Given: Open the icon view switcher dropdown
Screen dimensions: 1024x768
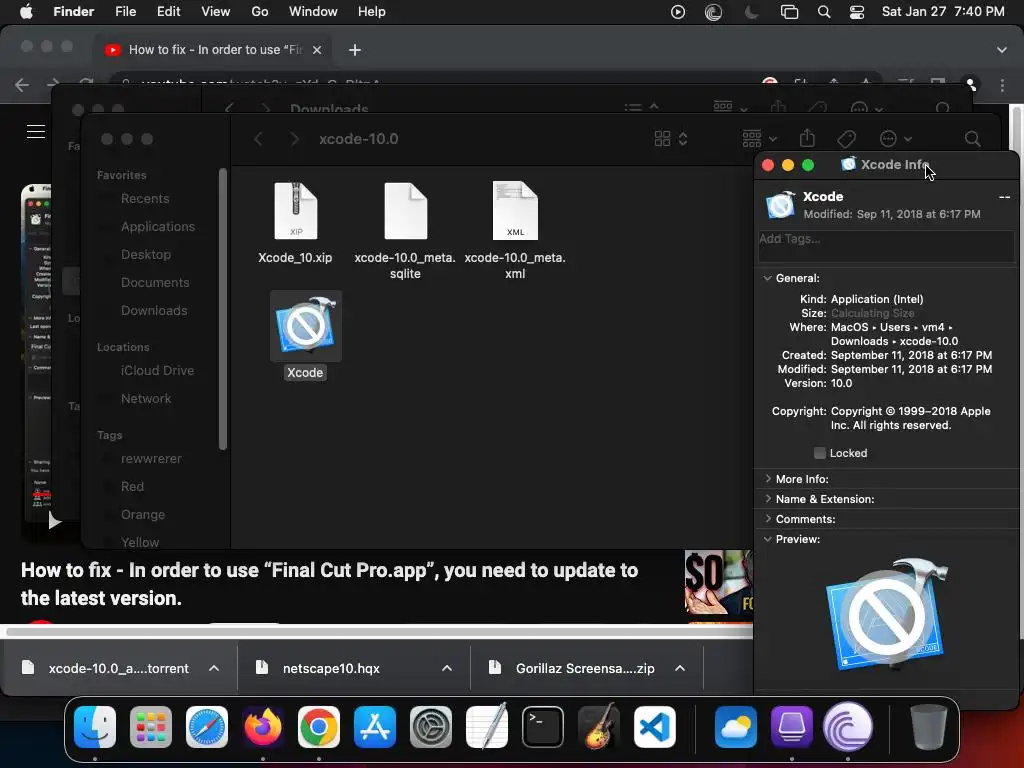Looking at the screenshot, I should tap(671, 138).
